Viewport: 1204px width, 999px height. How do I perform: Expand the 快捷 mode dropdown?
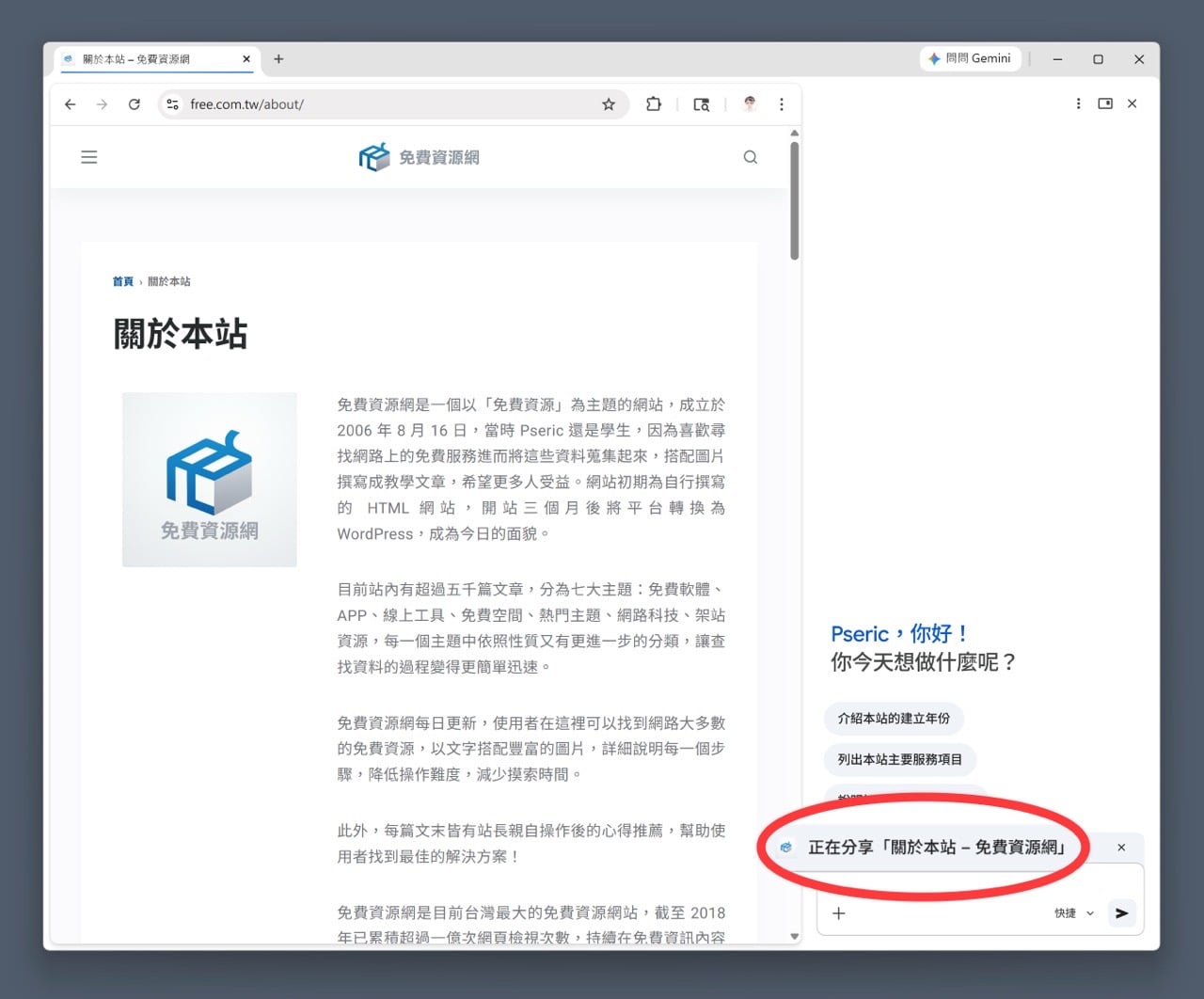click(1074, 912)
